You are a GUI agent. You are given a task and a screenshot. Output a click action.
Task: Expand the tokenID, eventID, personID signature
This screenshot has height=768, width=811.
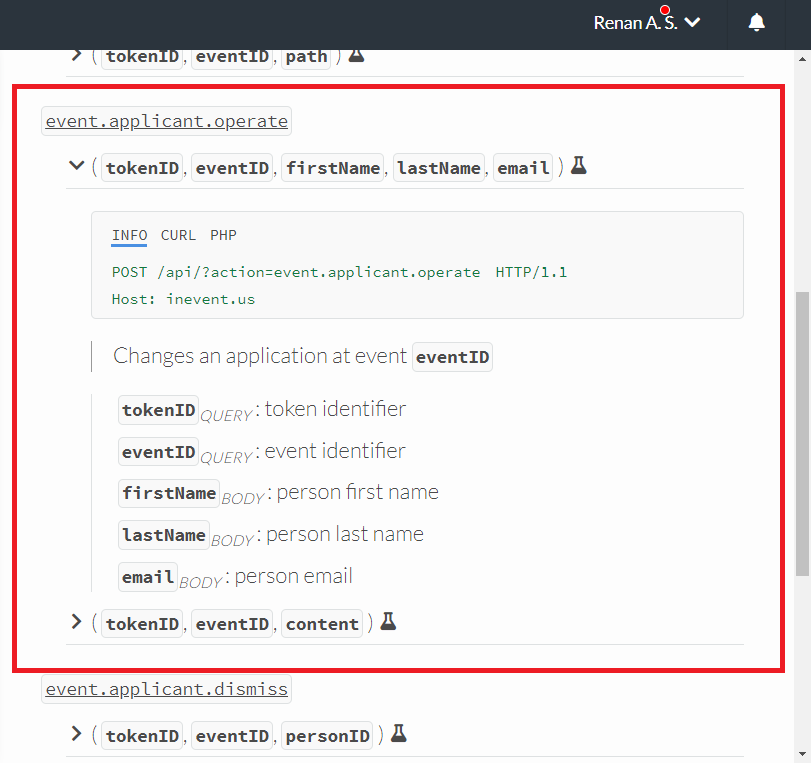76,733
